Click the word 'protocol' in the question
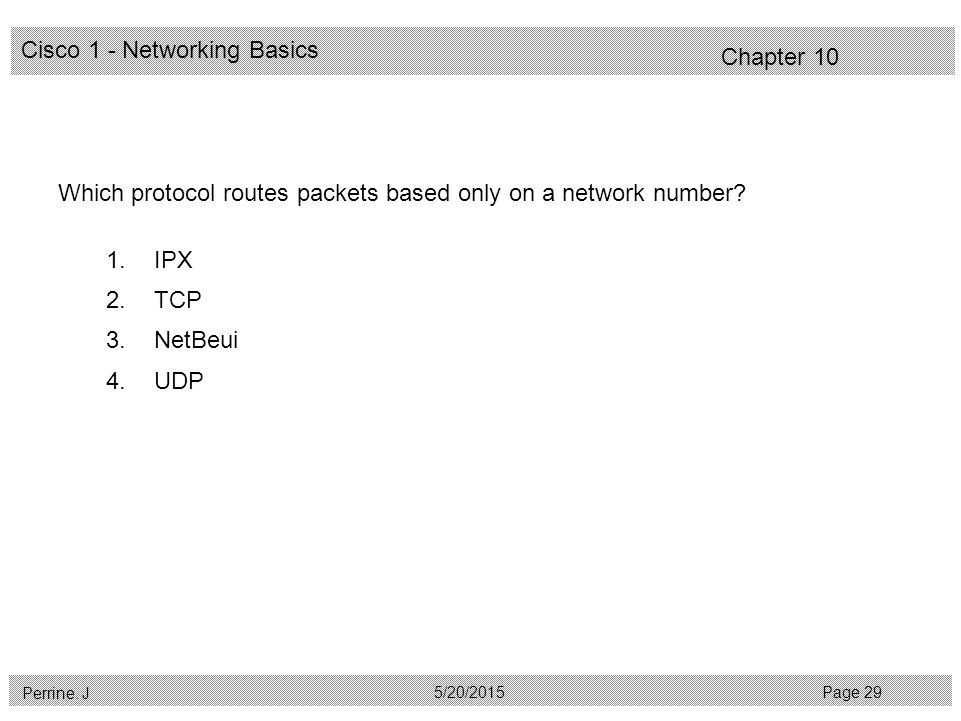Screen dimensions: 961x721 (173, 194)
